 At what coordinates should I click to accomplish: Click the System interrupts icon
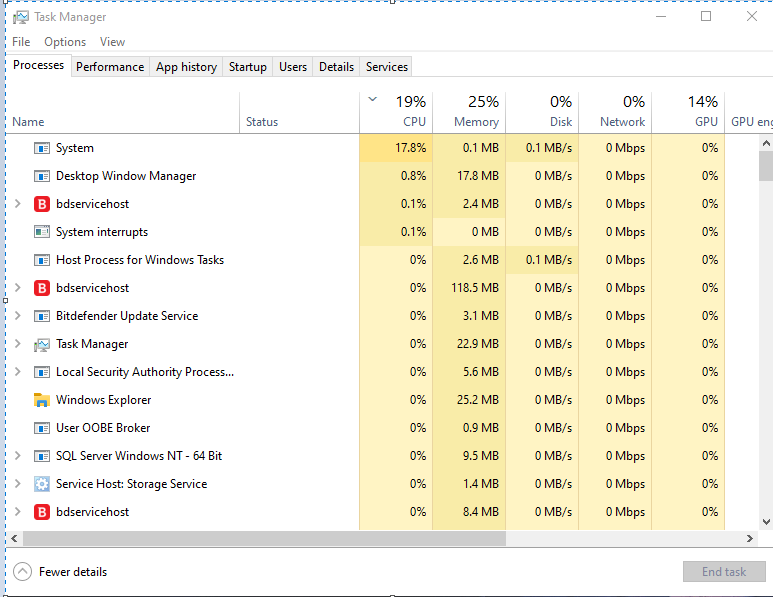(42, 232)
